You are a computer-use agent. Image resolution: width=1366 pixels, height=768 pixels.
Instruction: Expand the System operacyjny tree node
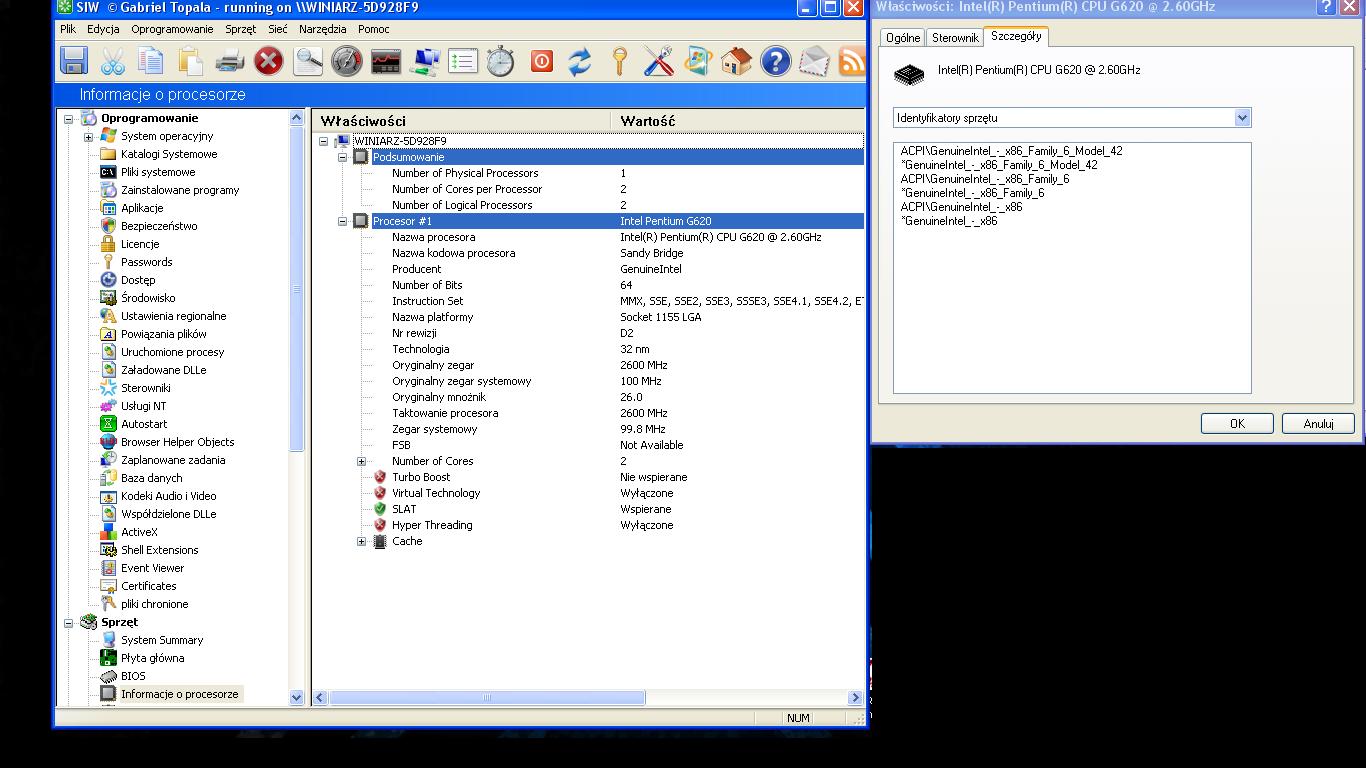[x=88, y=137]
